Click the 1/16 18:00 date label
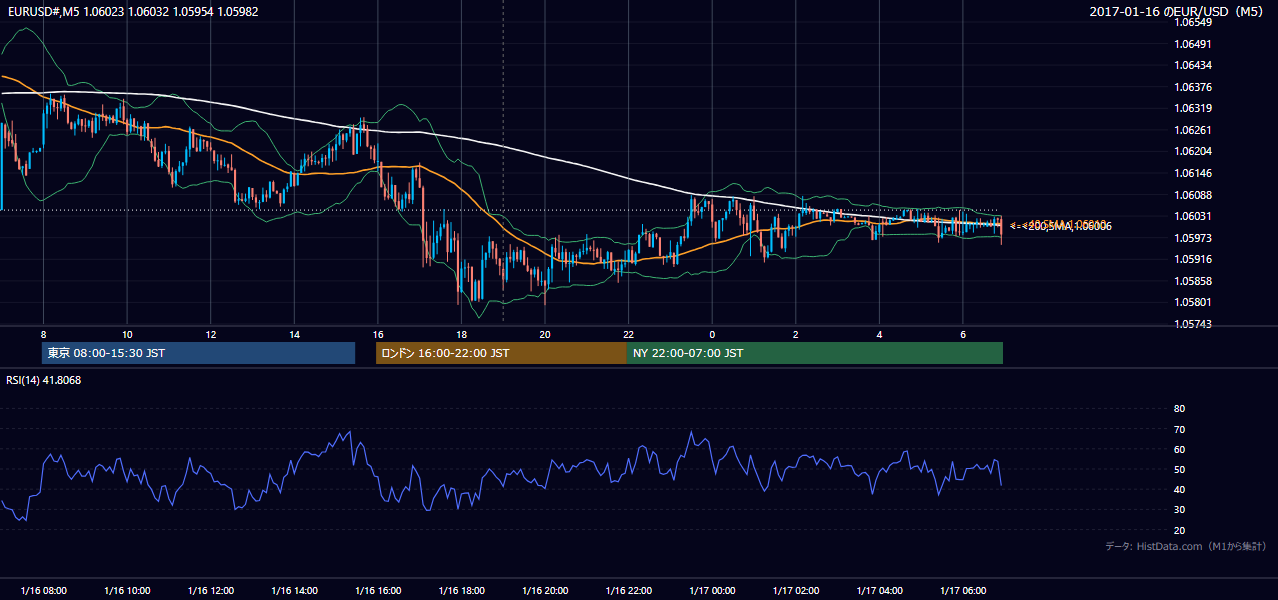The image size is (1278, 600). pos(461,591)
